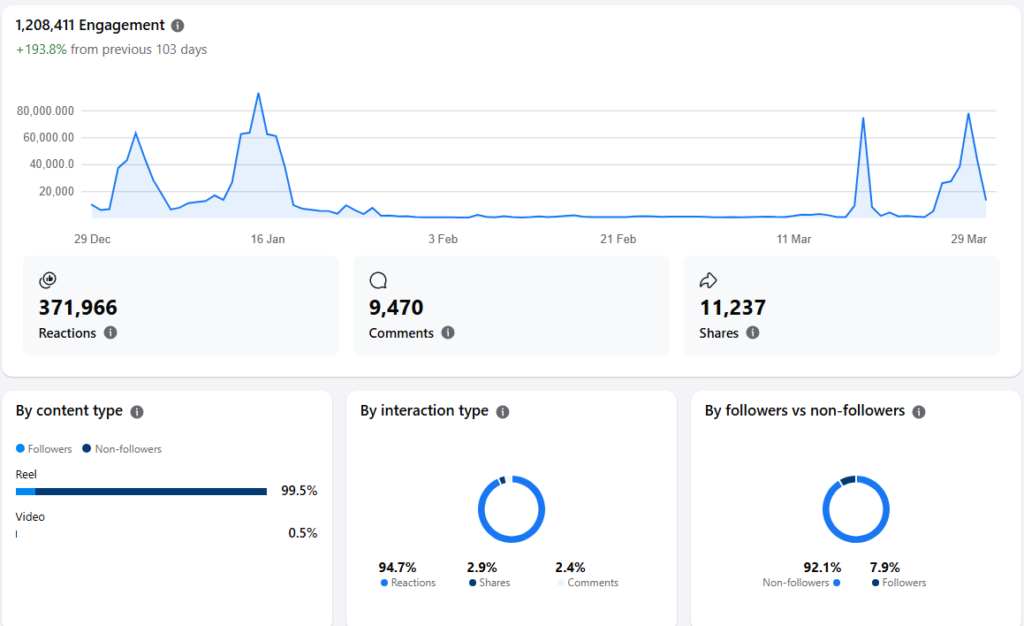The width and height of the screenshot is (1024, 626).
Task: Click the Shares legend color dot
Action: coord(473,583)
